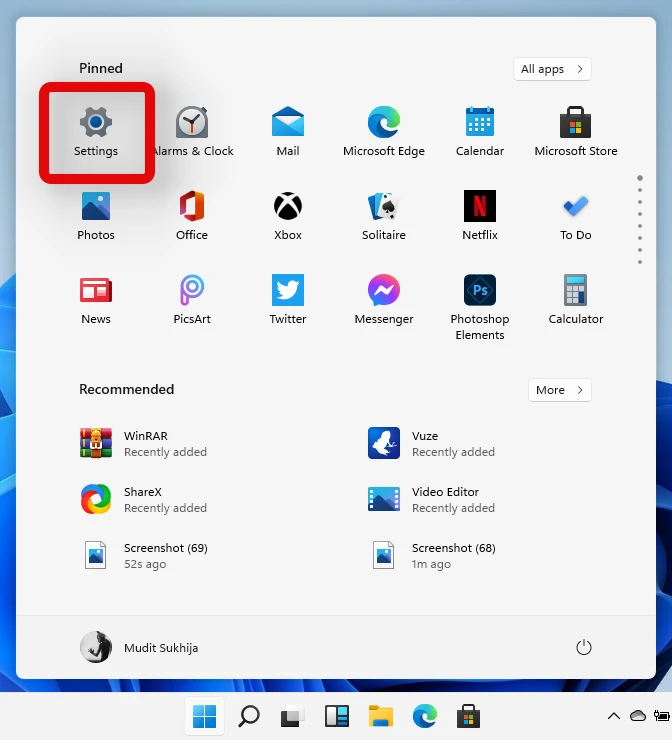
Task: Launch Messenger
Action: [384, 300]
